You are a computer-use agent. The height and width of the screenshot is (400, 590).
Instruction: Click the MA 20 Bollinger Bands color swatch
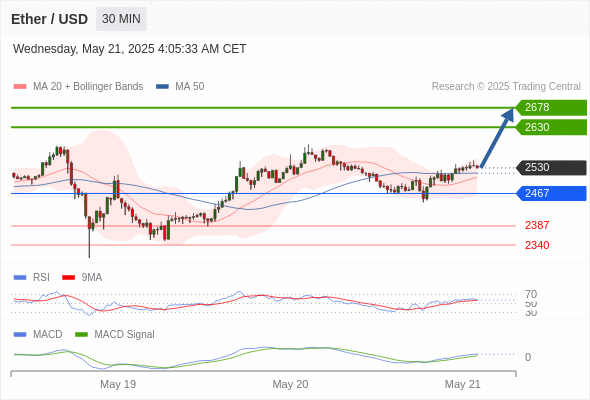click(20, 87)
